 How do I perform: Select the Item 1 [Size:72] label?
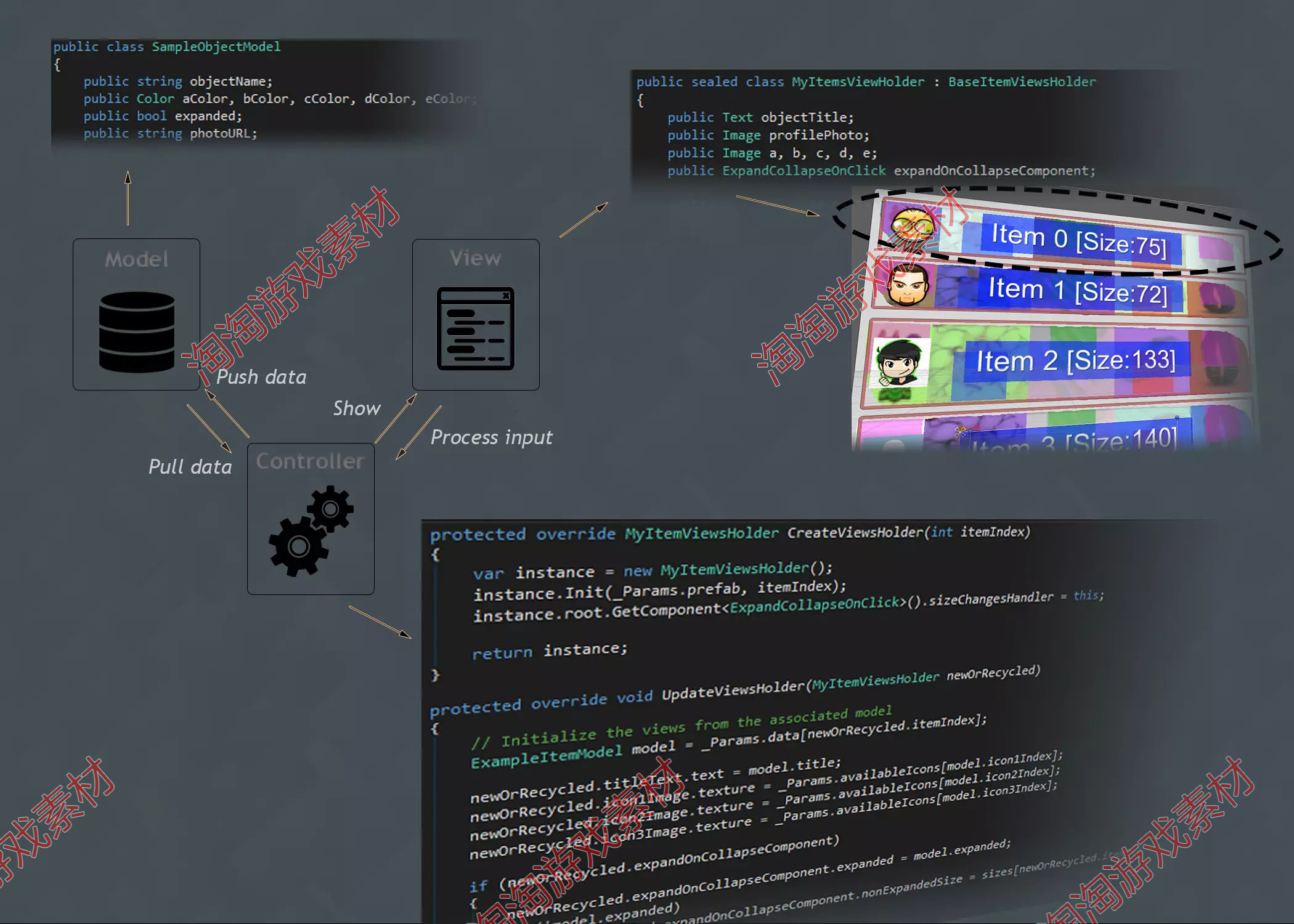[1078, 291]
